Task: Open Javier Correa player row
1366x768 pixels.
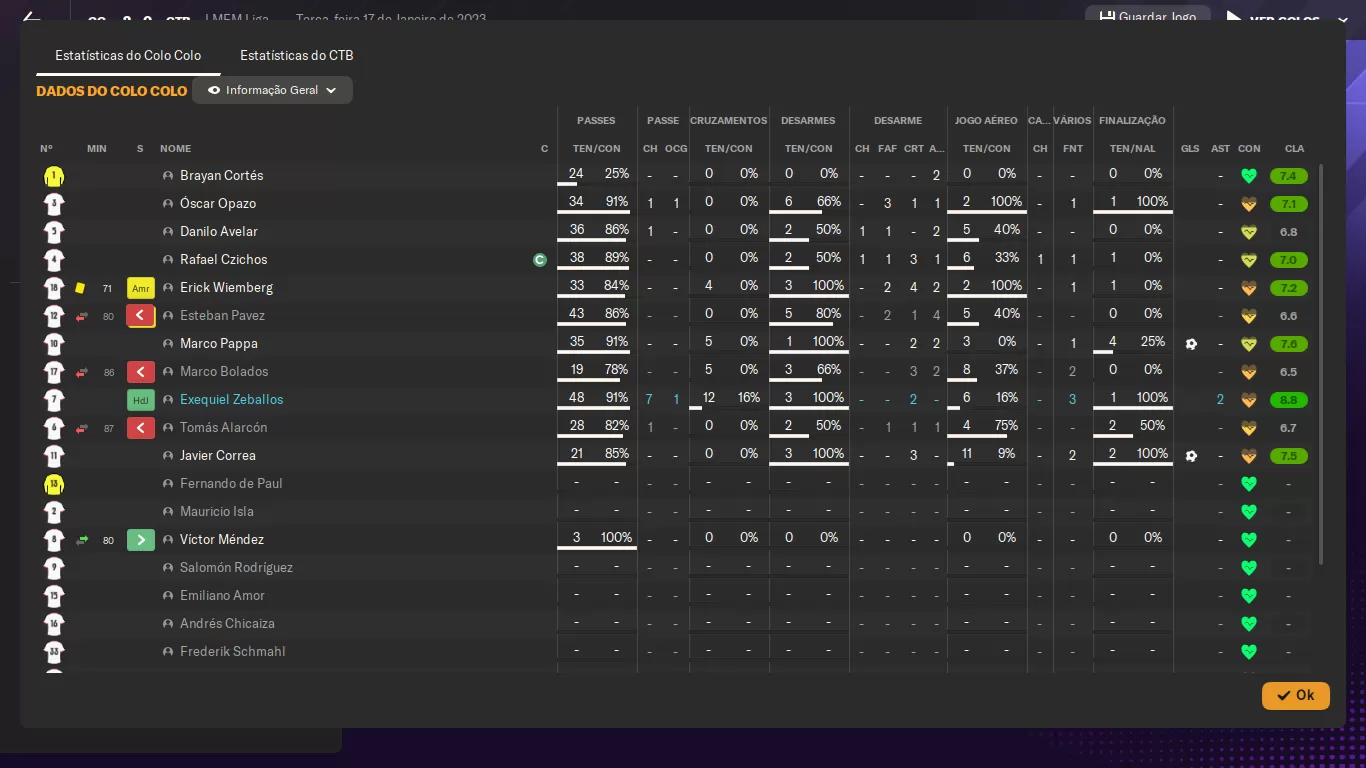Action: [672, 456]
